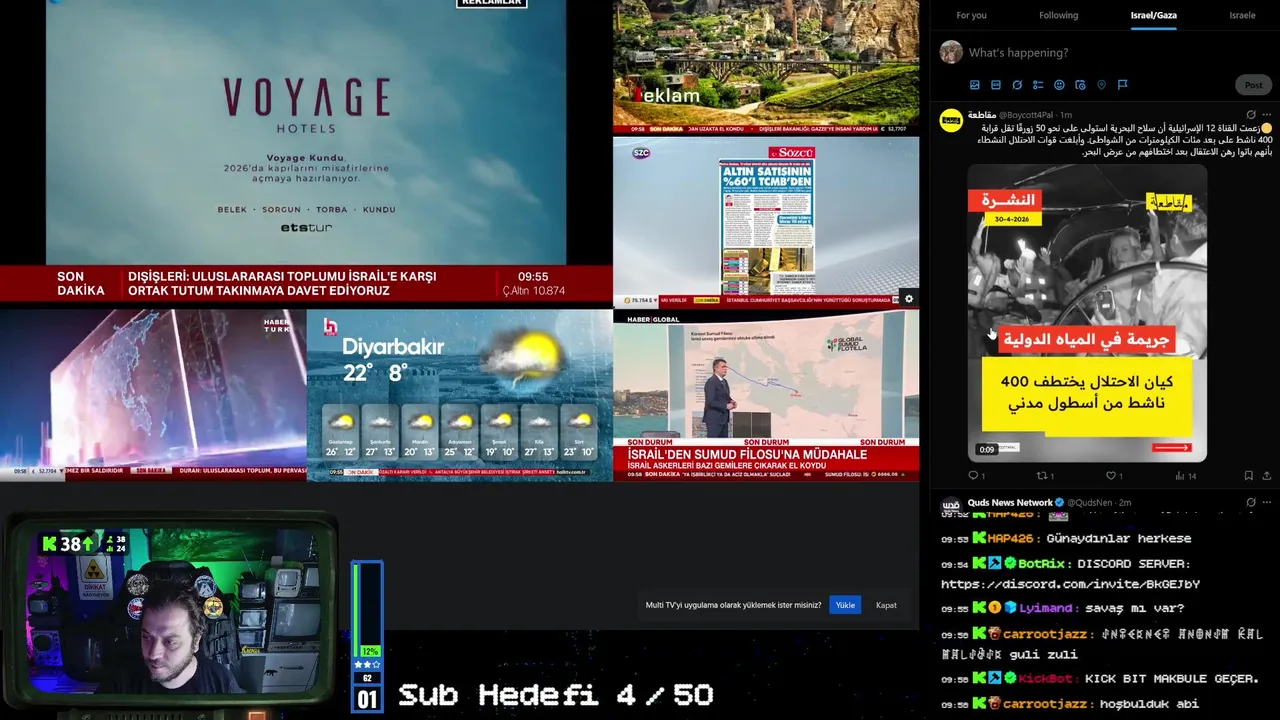Open the @Boycott4Pal handle link

point(1026,115)
